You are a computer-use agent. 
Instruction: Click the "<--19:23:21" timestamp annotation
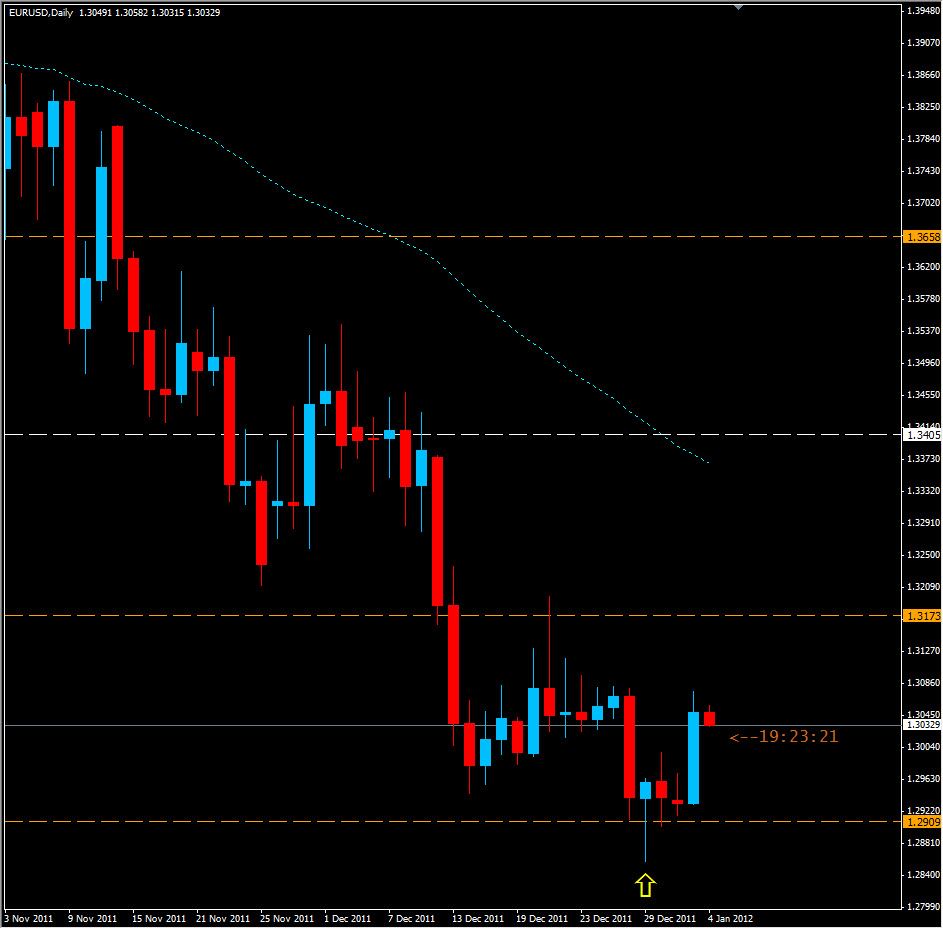[x=785, y=736]
